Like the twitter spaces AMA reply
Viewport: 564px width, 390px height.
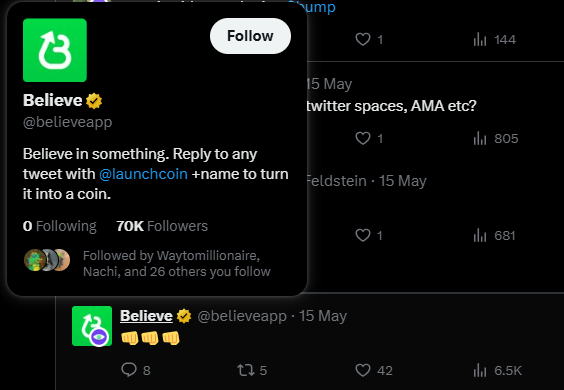tap(369, 139)
